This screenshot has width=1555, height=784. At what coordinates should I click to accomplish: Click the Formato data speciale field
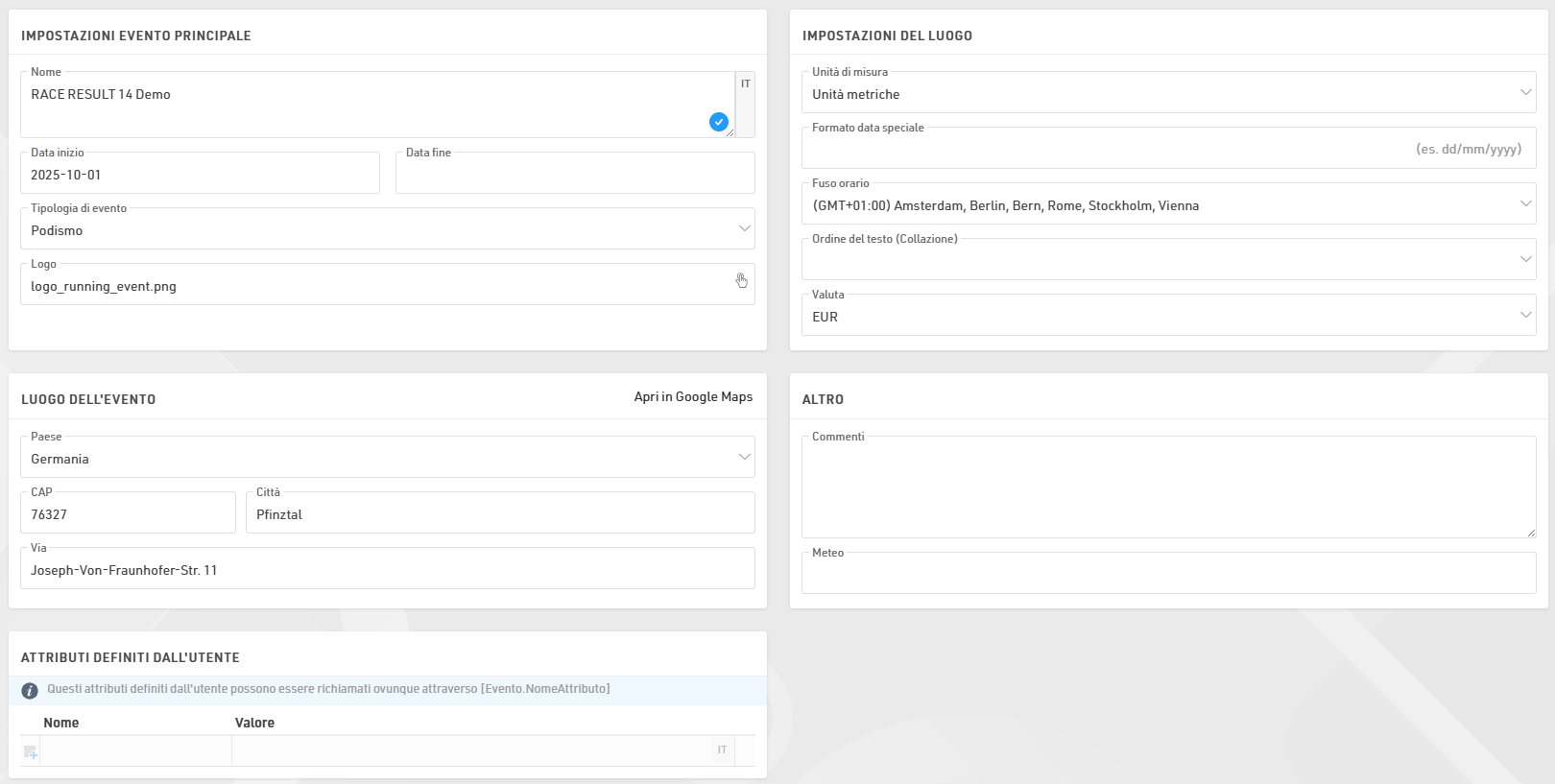pyautogui.click(x=1104, y=150)
